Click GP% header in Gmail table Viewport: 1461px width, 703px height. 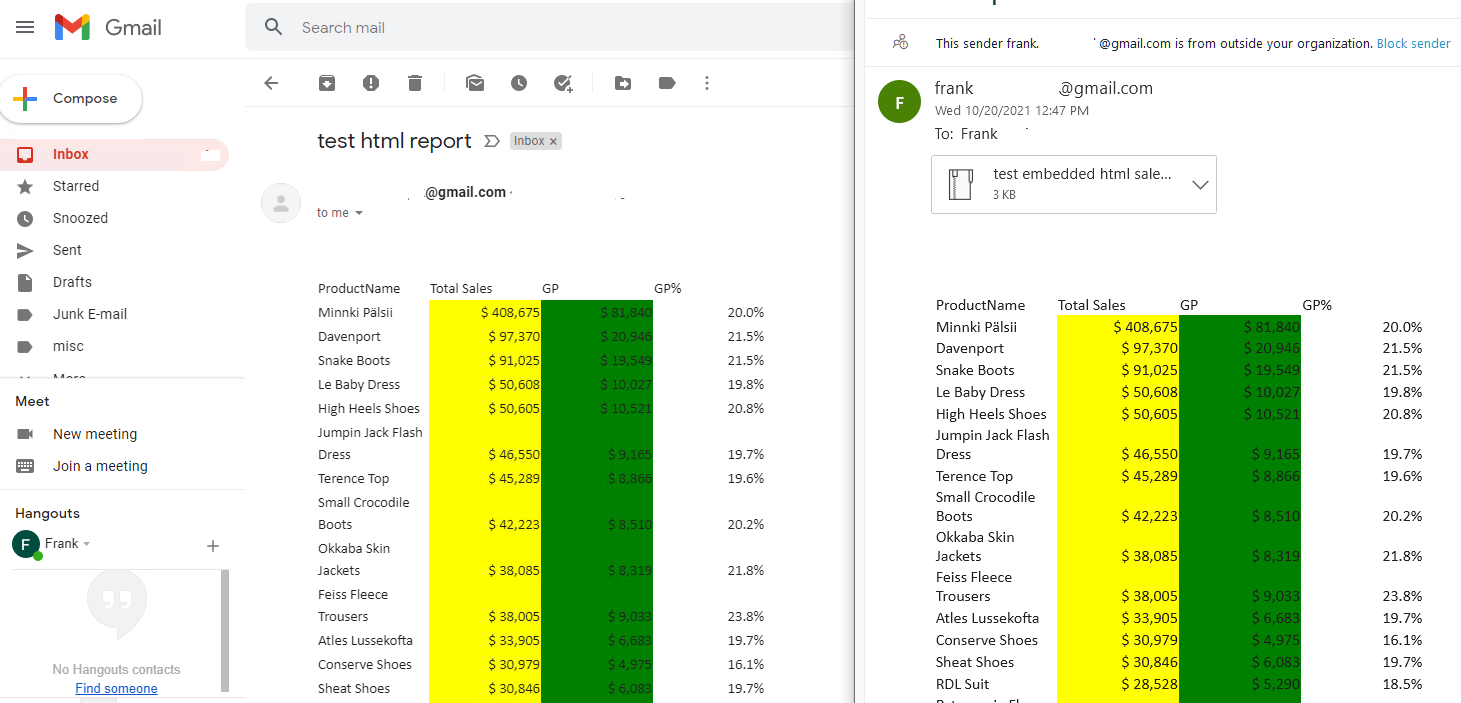point(667,288)
